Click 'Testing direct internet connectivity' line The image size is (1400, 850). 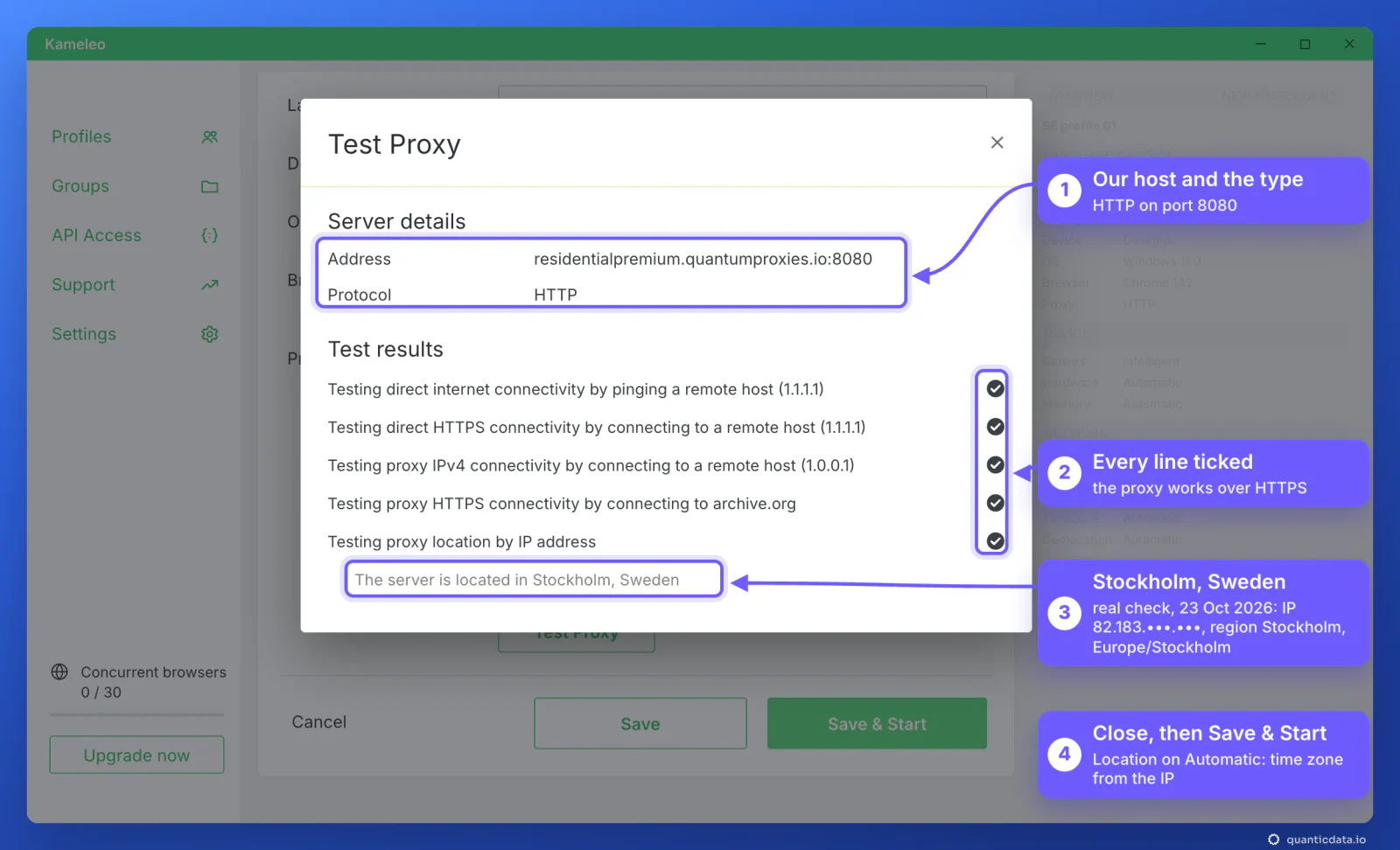coord(576,389)
